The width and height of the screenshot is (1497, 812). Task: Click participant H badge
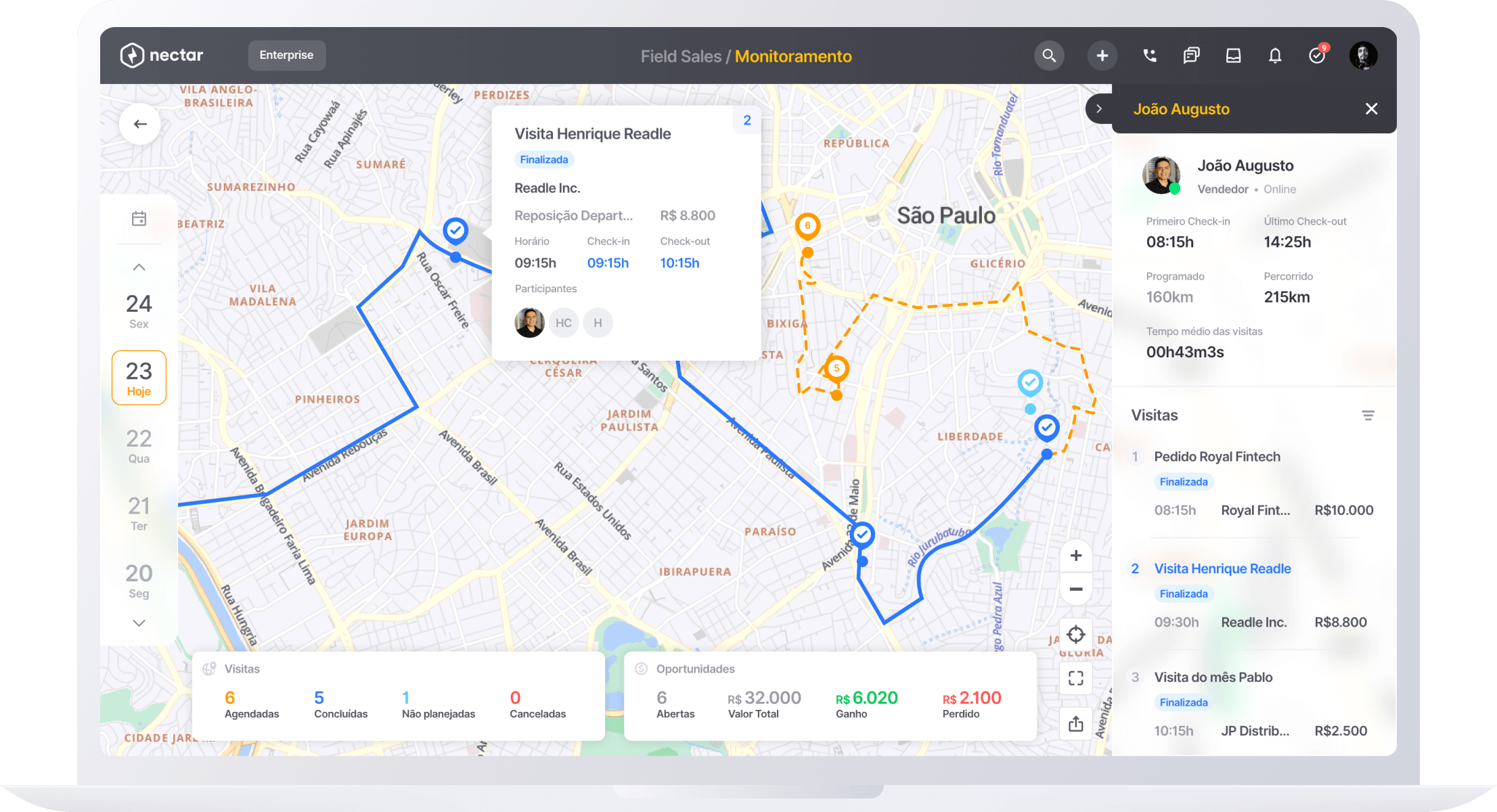tap(598, 323)
